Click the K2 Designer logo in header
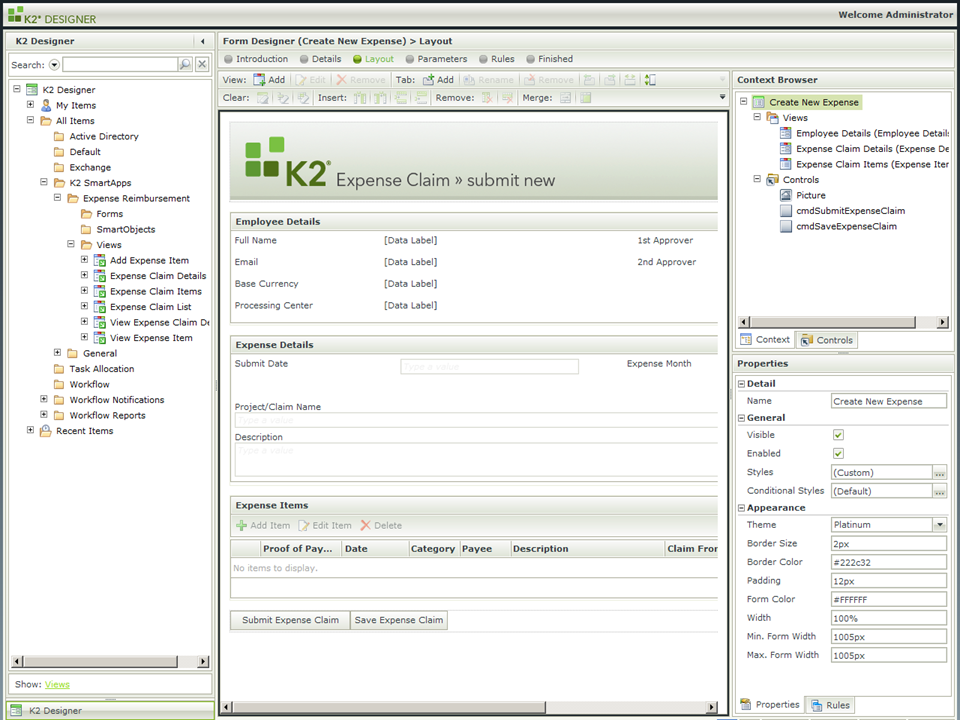The width and height of the screenshot is (960, 720). pos(52,15)
